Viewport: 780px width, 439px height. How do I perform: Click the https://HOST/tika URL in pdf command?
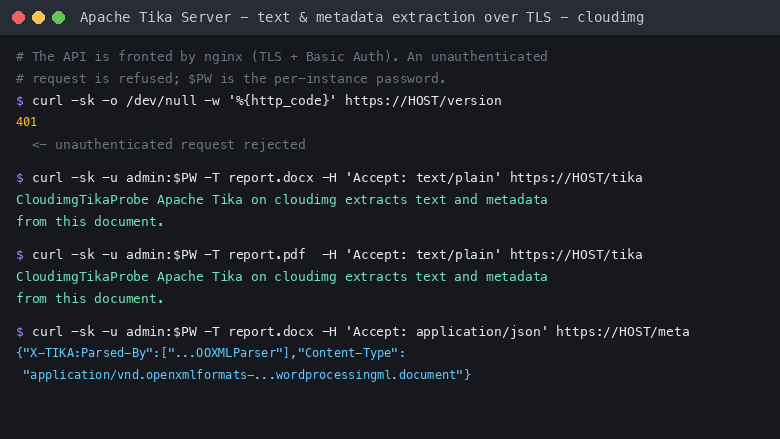click(576, 255)
